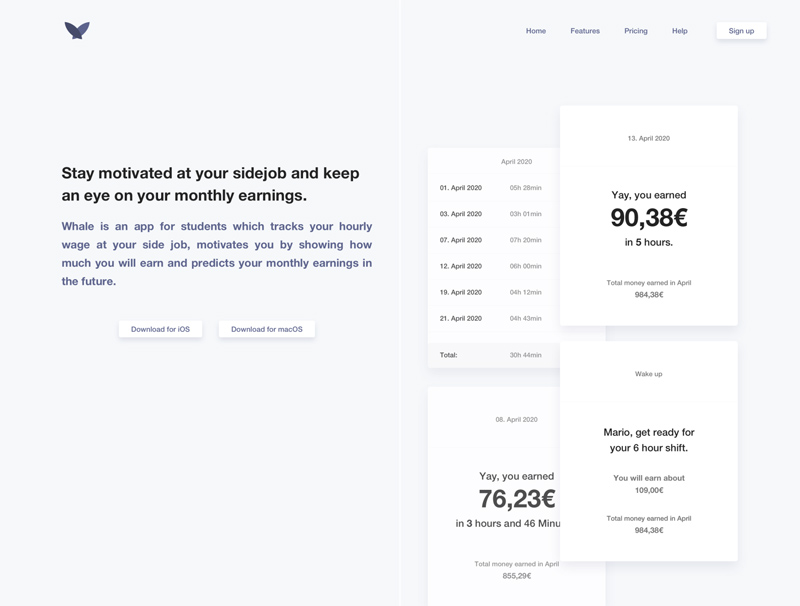Click the Sign up button
Viewport: 800px width, 606px height.
coord(740,30)
